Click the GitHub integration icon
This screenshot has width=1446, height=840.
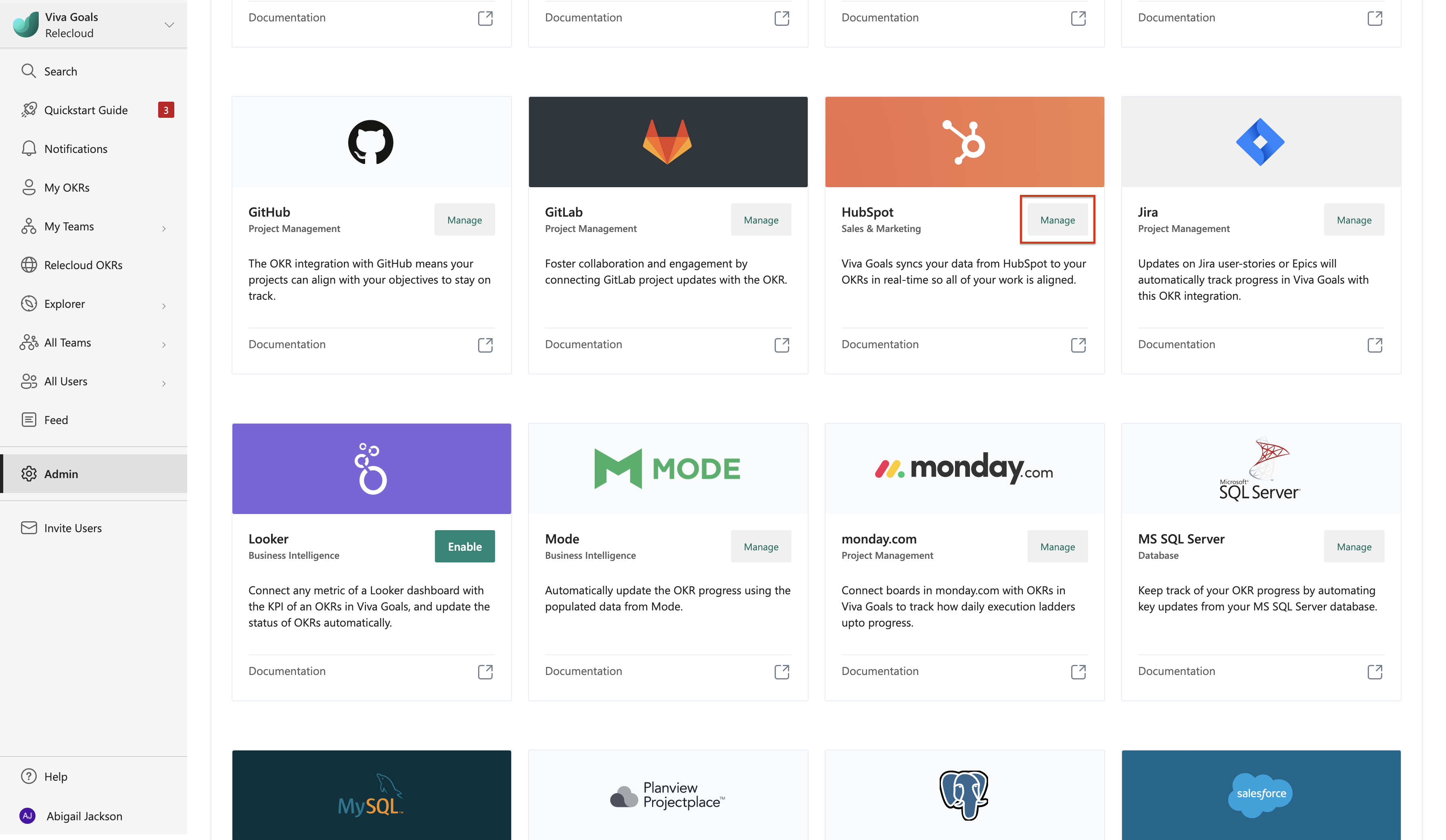[x=371, y=141]
